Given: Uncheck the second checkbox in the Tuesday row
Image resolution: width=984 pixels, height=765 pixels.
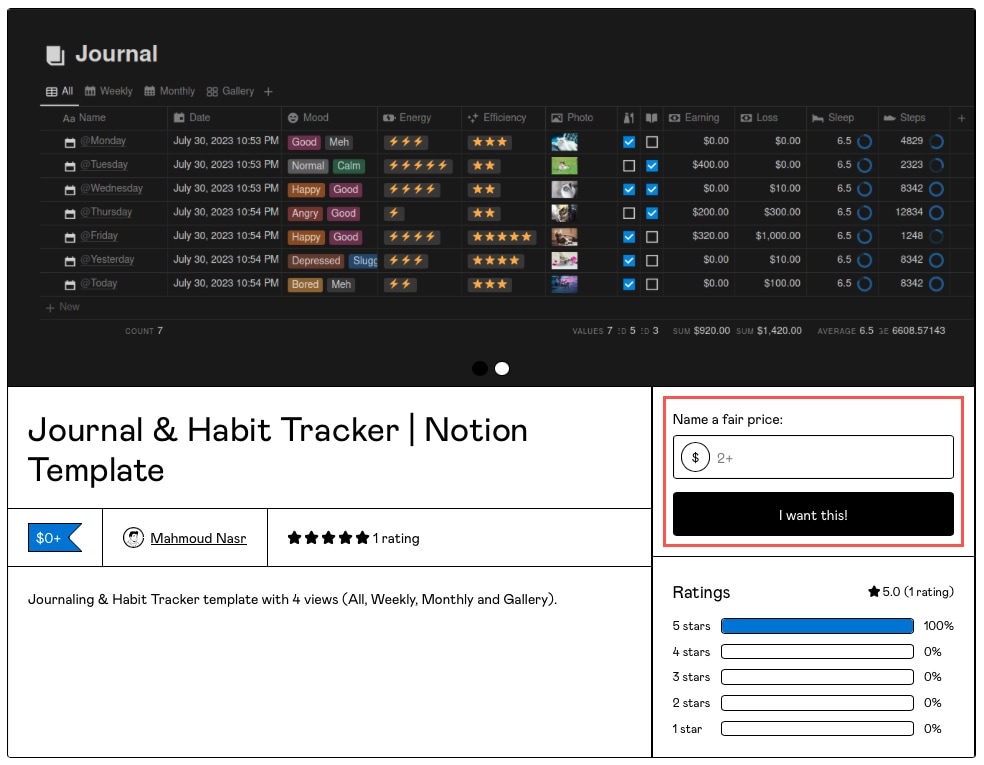Looking at the screenshot, I should coord(652,166).
